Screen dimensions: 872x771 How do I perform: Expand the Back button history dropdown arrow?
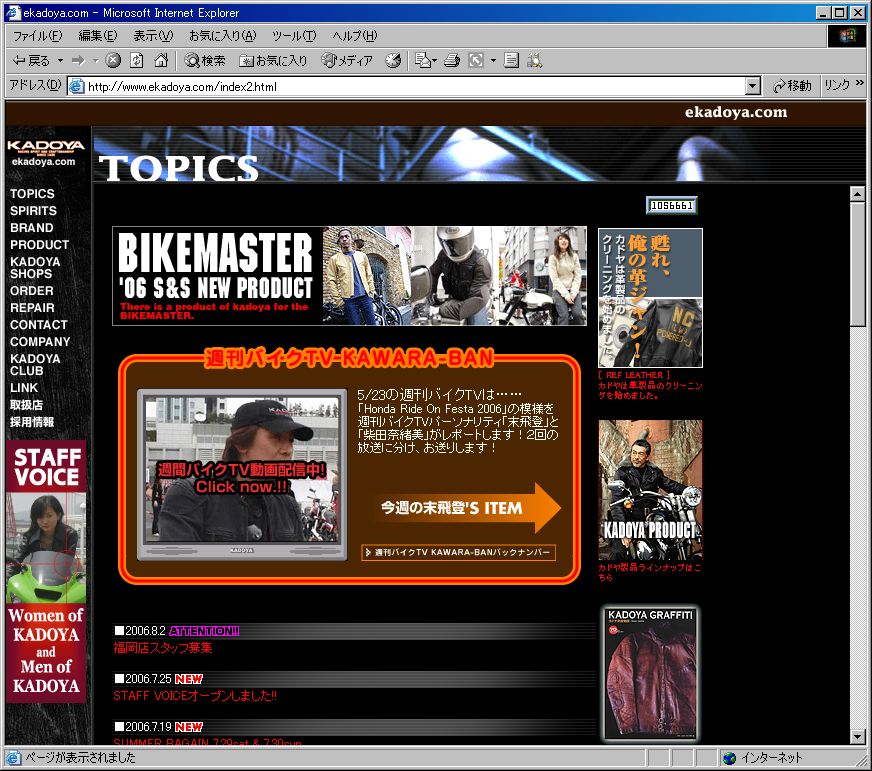click(x=60, y=61)
